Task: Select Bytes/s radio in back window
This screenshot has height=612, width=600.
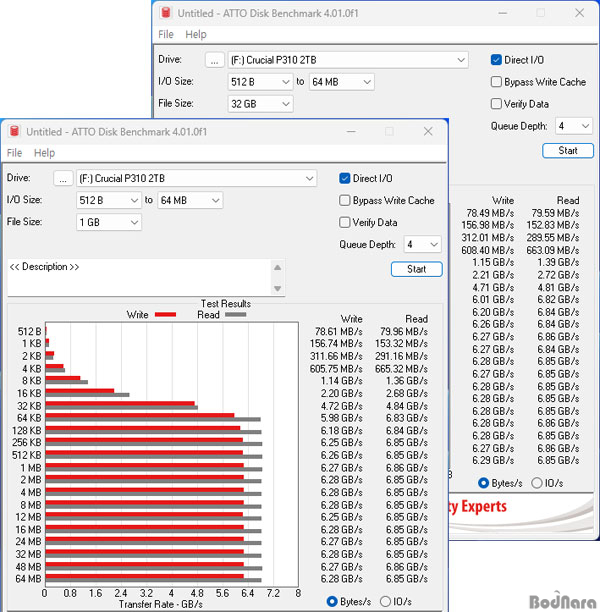Action: [x=483, y=483]
